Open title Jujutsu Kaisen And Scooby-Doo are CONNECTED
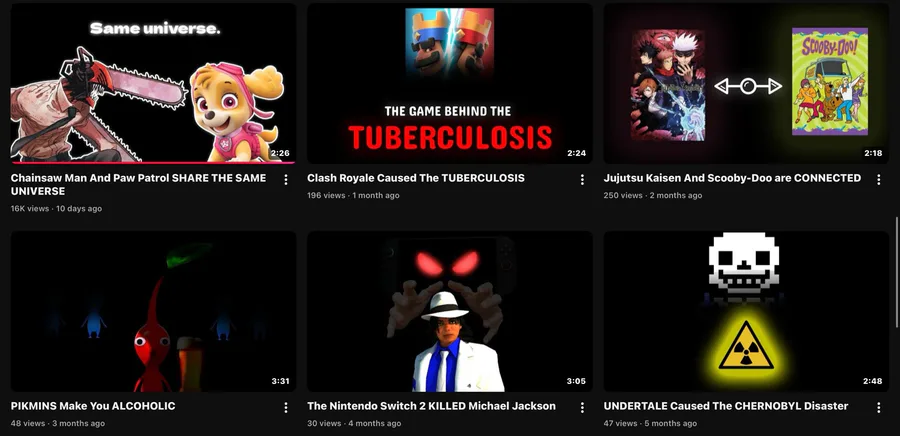Screen dimensions: 900x436 [x=732, y=178]
